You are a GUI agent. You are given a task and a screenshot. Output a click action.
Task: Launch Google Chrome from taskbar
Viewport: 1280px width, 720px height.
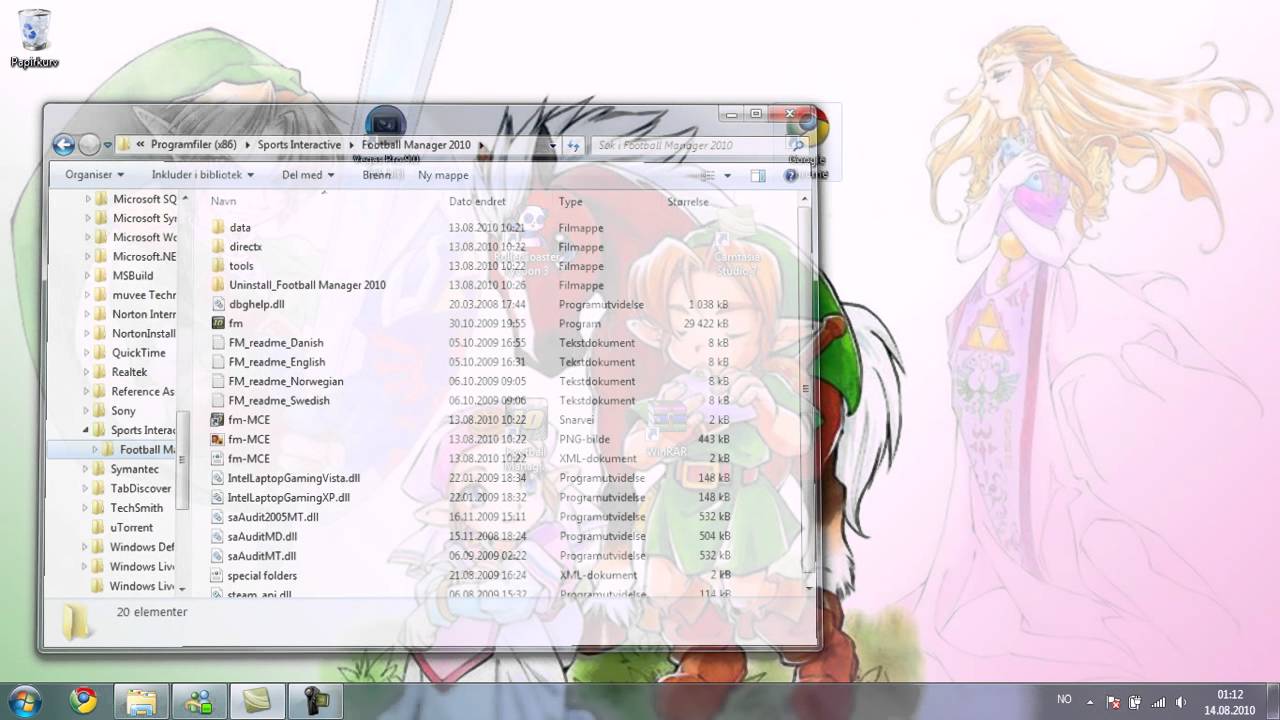click(83, 701)
